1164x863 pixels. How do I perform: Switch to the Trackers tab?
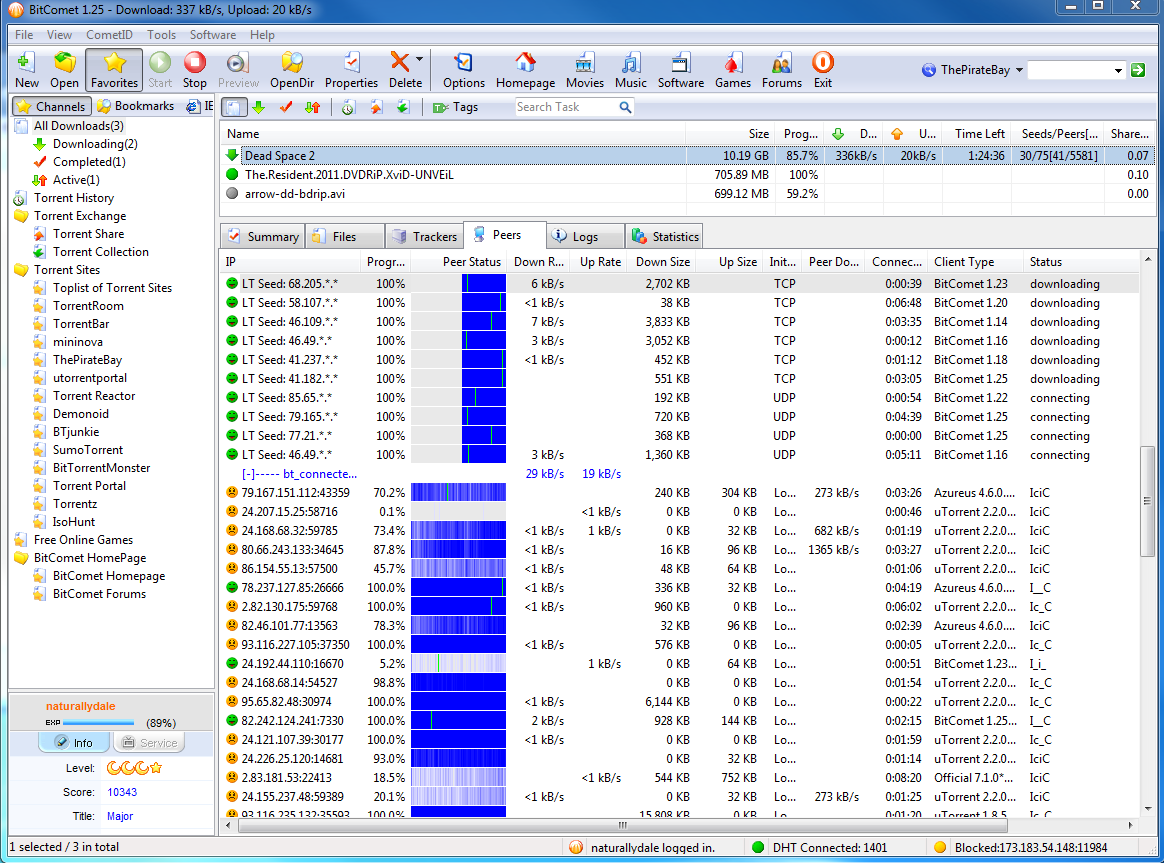point(426,237)
